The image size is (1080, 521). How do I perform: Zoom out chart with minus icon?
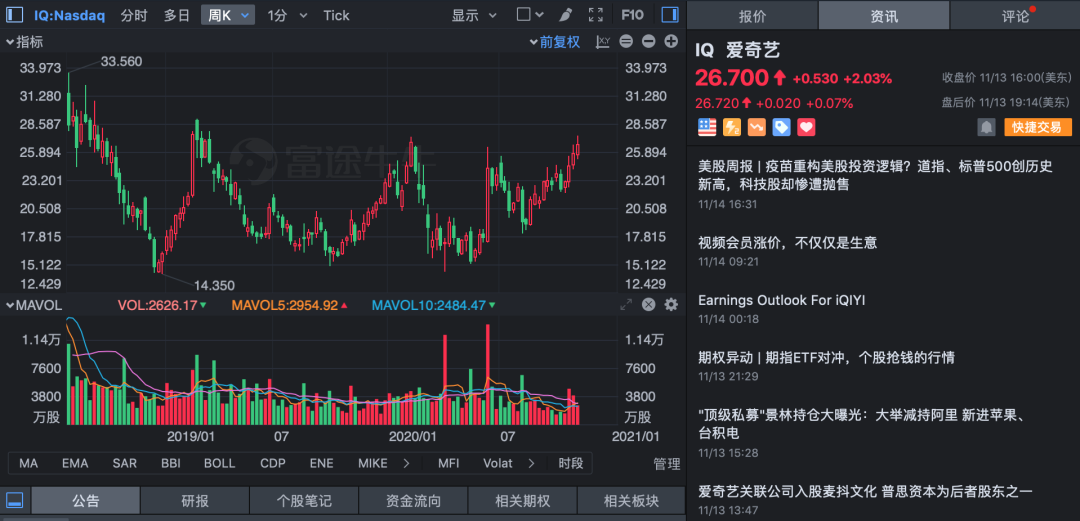point(648,41)
